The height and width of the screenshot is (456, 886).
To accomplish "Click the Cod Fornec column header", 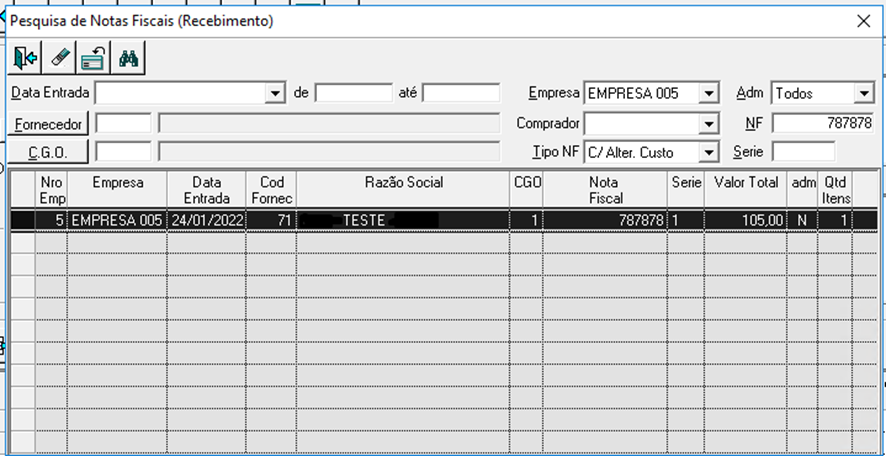I will (271, 190).
